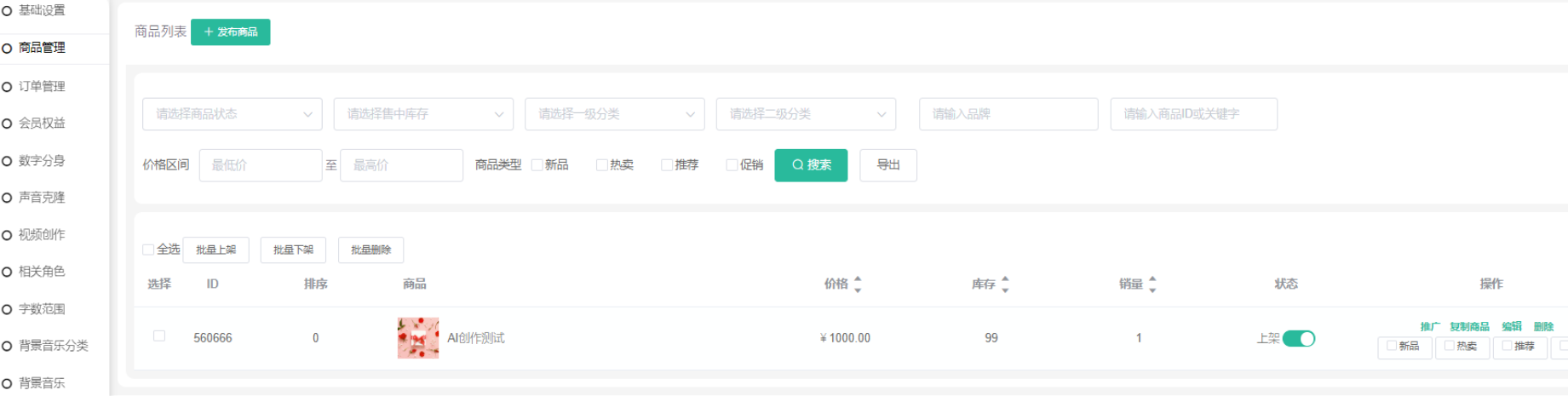Toggle the 上架 status switch off
Screen dimensions: 1568x396
click(1299, 339)
